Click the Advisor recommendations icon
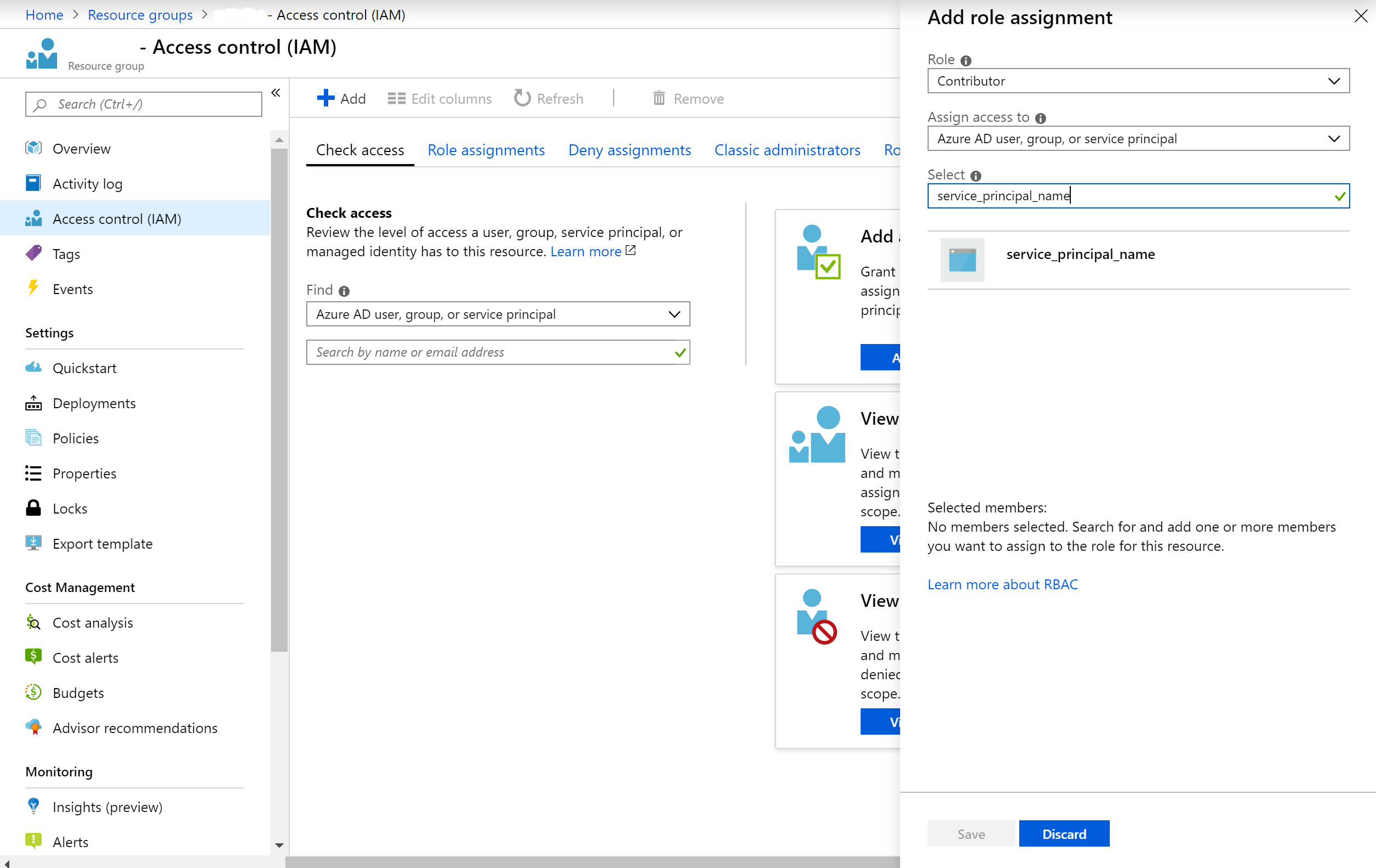 point(33,728)
